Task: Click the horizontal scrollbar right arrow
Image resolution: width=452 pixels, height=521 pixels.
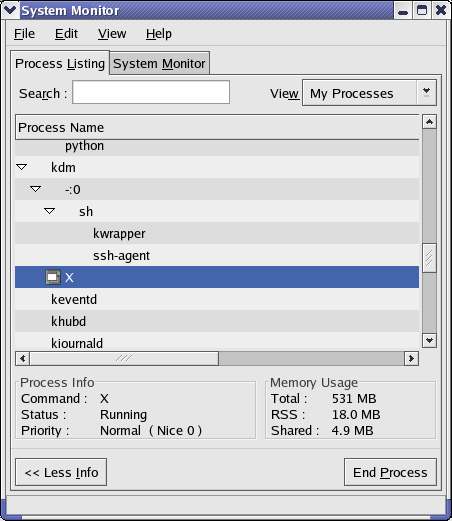Action: tap(411, 358)
